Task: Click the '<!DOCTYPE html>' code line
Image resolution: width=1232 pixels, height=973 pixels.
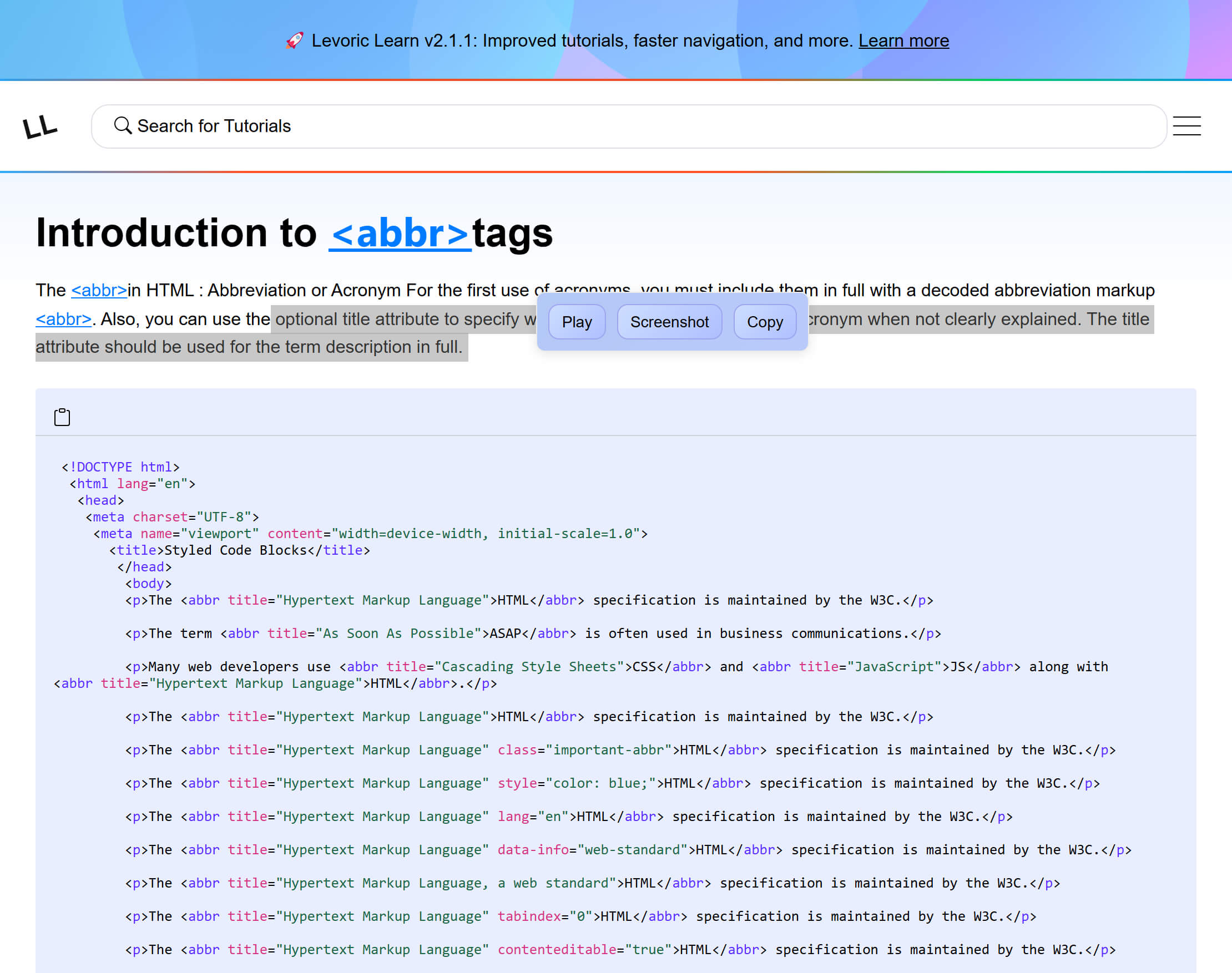Action: (120, 467)
